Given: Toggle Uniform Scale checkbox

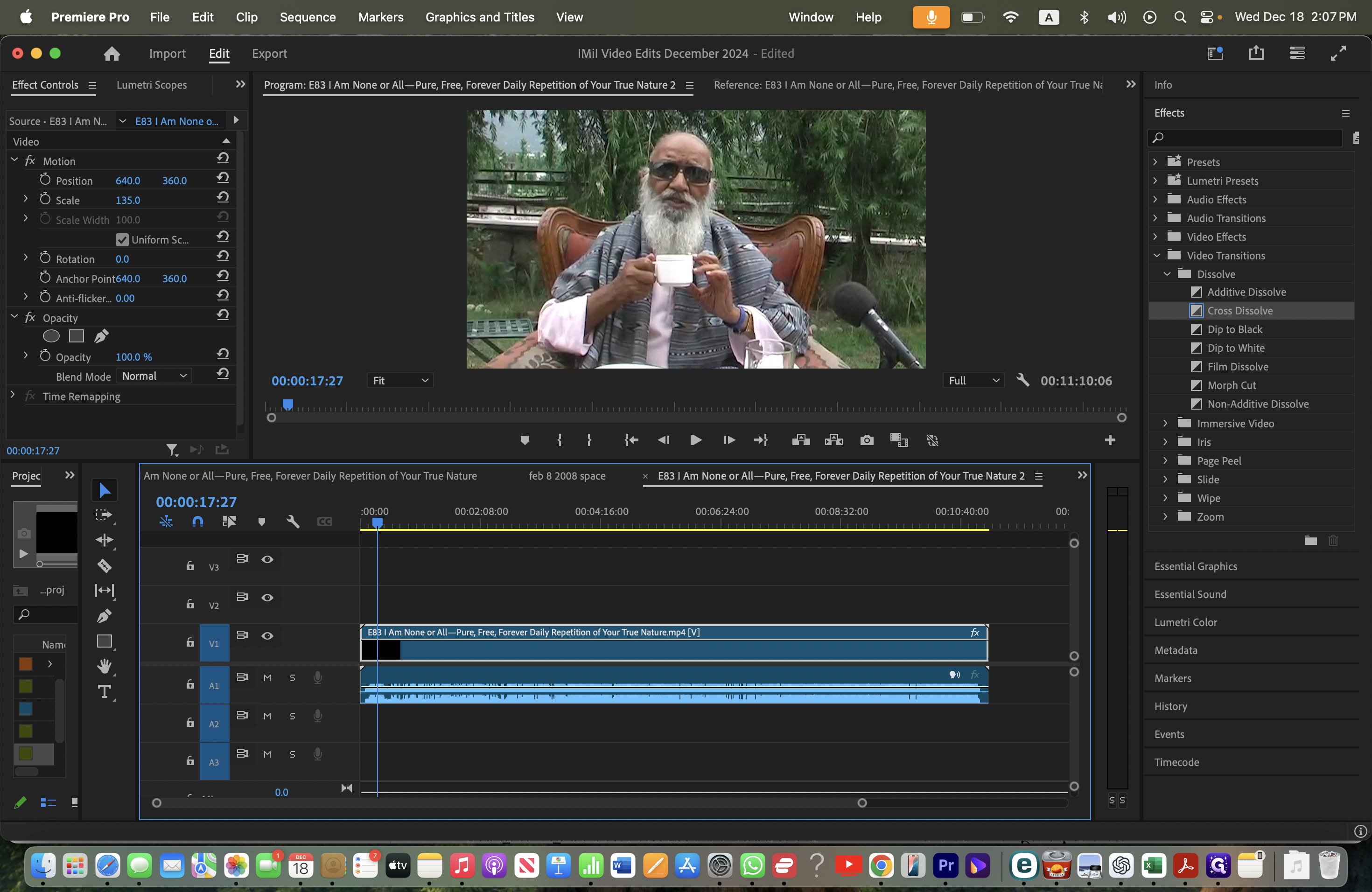Looking at the screenshot, I should click(122, 239).
